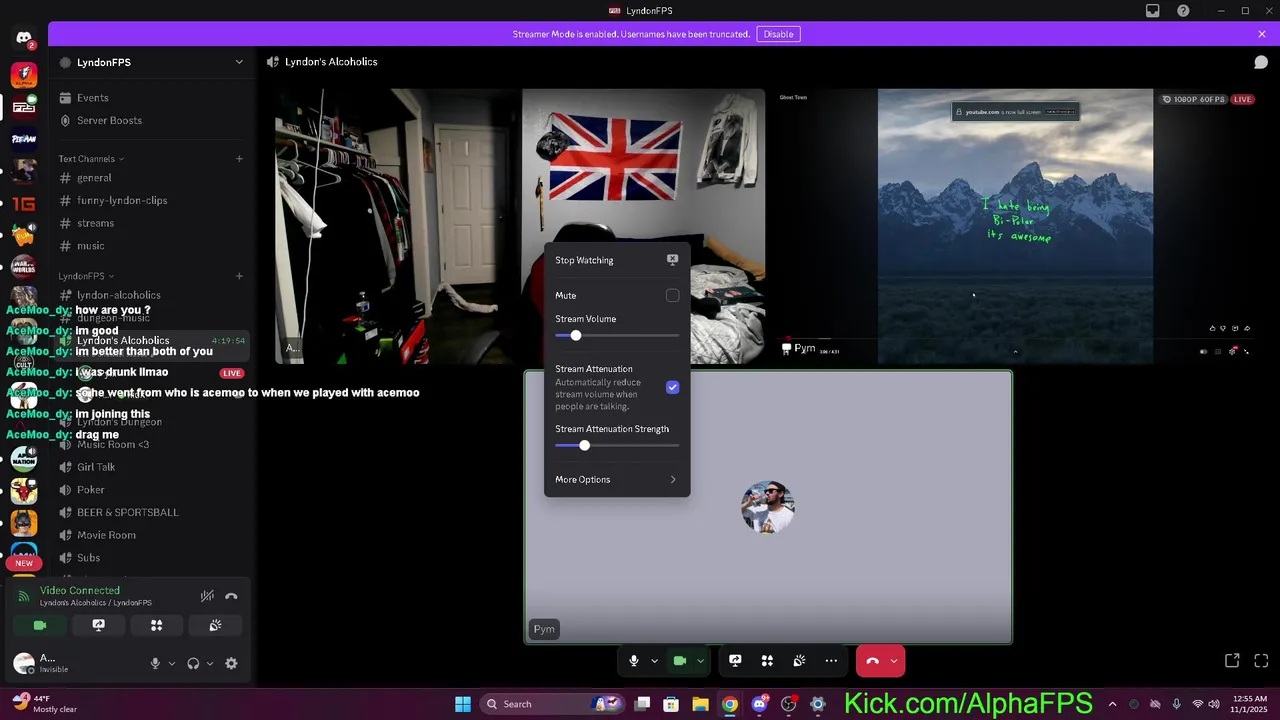Open Google Chrome from the taskbar
Viewport: 1280px width, 720px height.
point(730,704)
